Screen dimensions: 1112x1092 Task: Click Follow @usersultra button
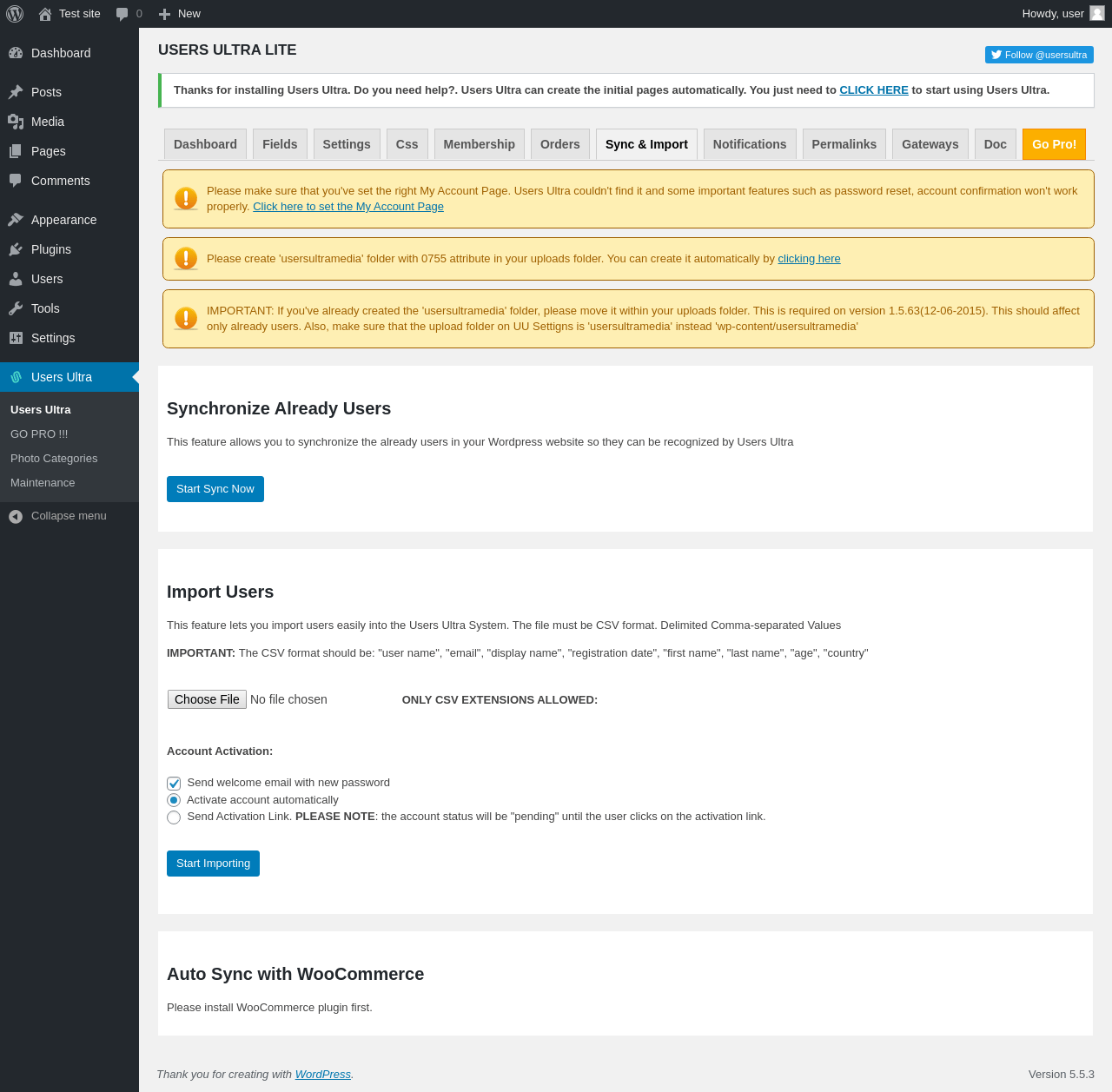pyautogui.click(x=1039, y=55)
